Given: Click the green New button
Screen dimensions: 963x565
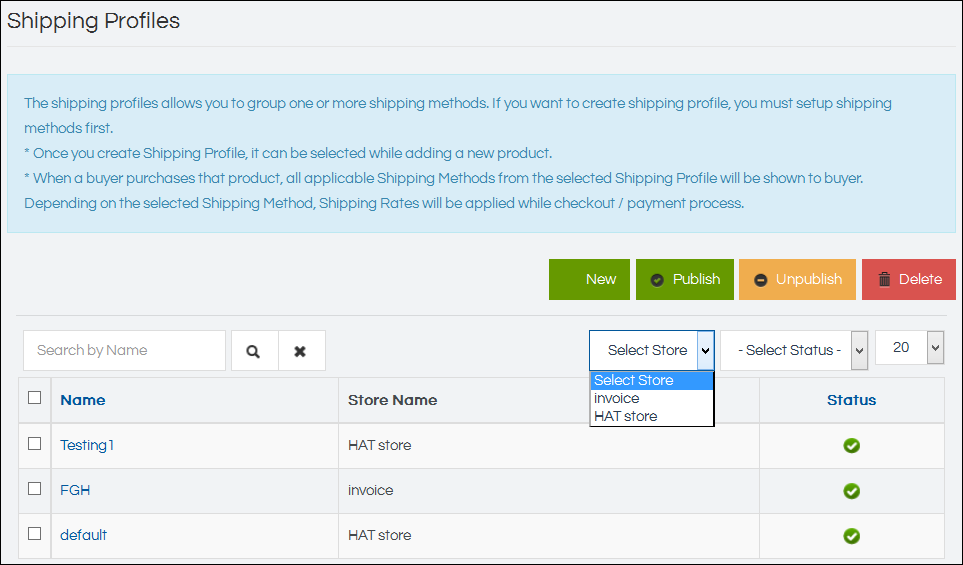Looking at the screenshot, I should (589, 279).
